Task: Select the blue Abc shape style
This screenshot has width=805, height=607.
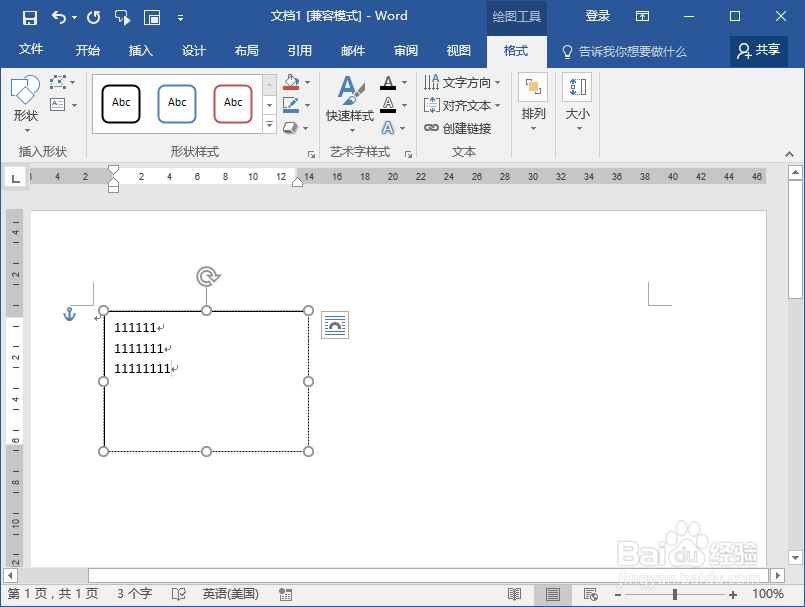Action: [177, 103]
